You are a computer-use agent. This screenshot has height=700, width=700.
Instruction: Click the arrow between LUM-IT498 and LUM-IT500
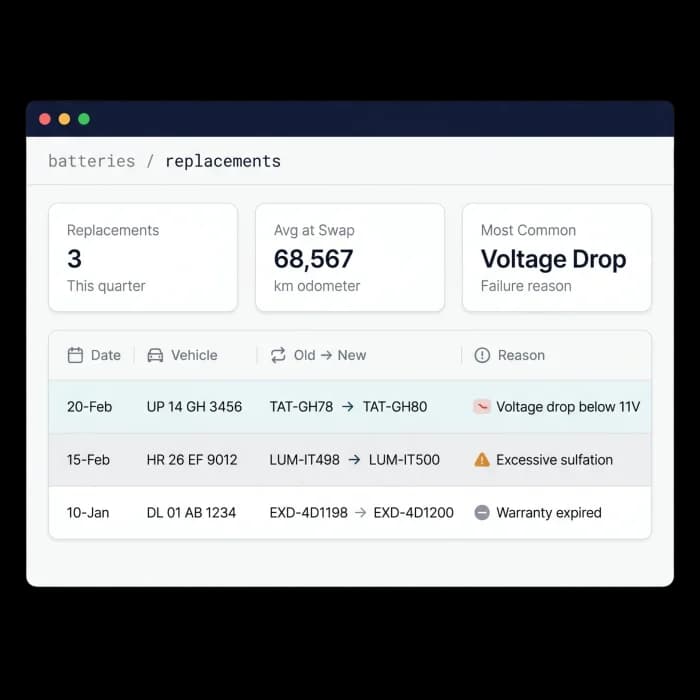pos(354,459)
